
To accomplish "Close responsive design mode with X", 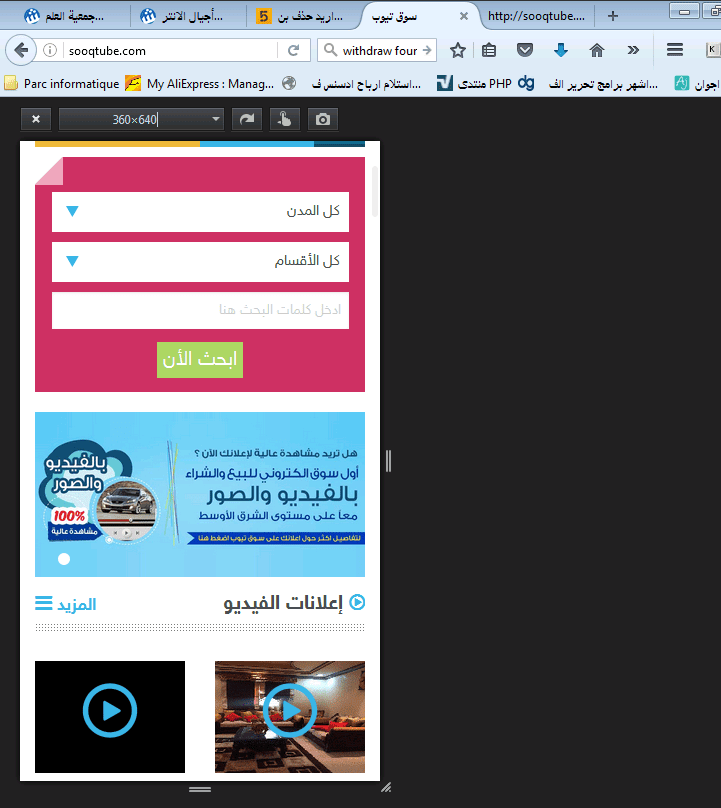I will 36,120.
